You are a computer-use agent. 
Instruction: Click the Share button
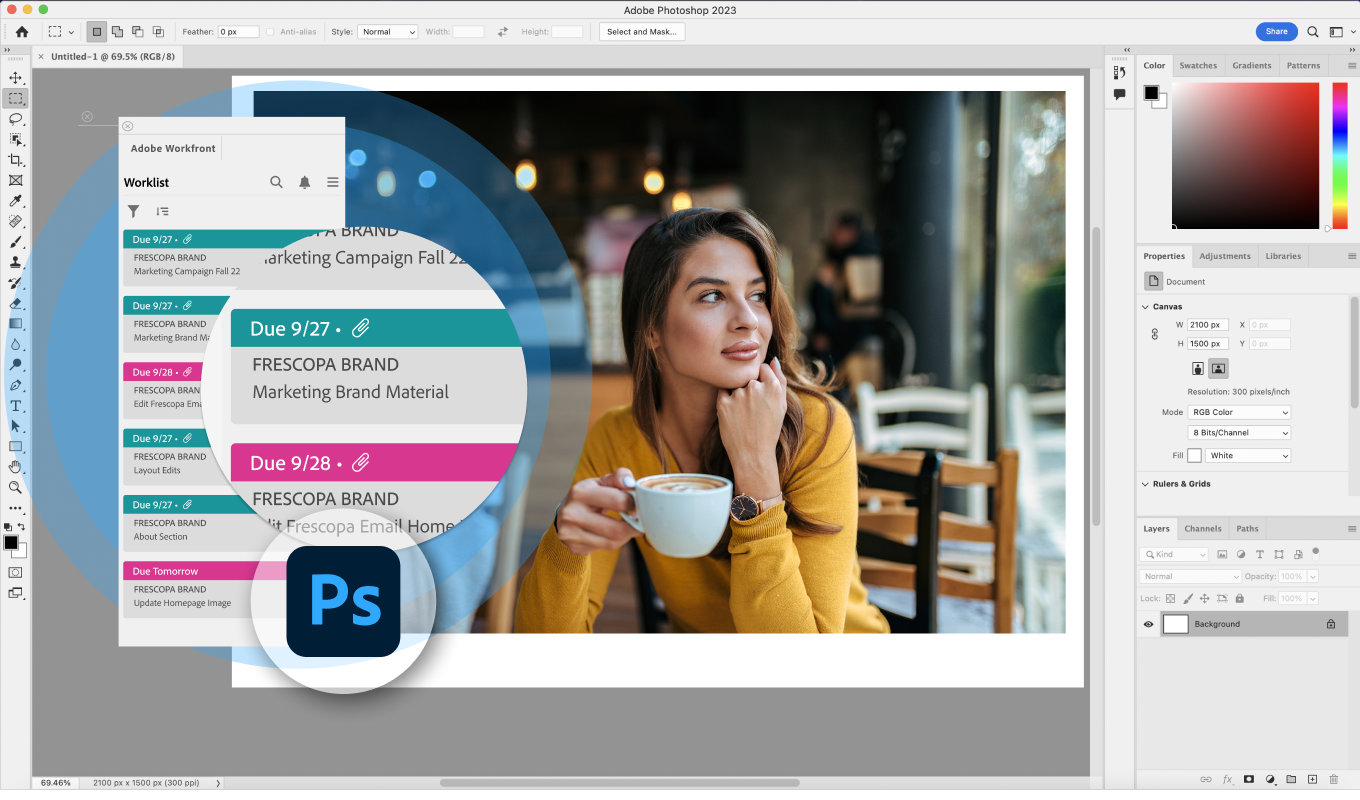click(x=1276, y=32)
